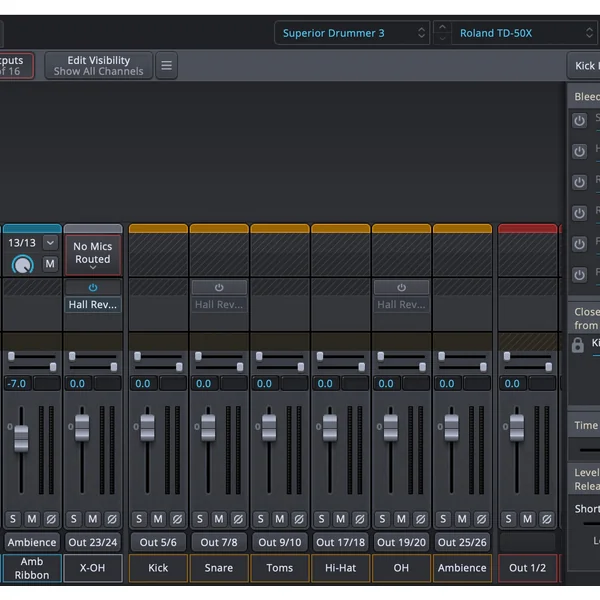Open No Mics Routed dropdown
This screenshot has width=600, height=600.
pyautogui.click(x=93, y=255)
